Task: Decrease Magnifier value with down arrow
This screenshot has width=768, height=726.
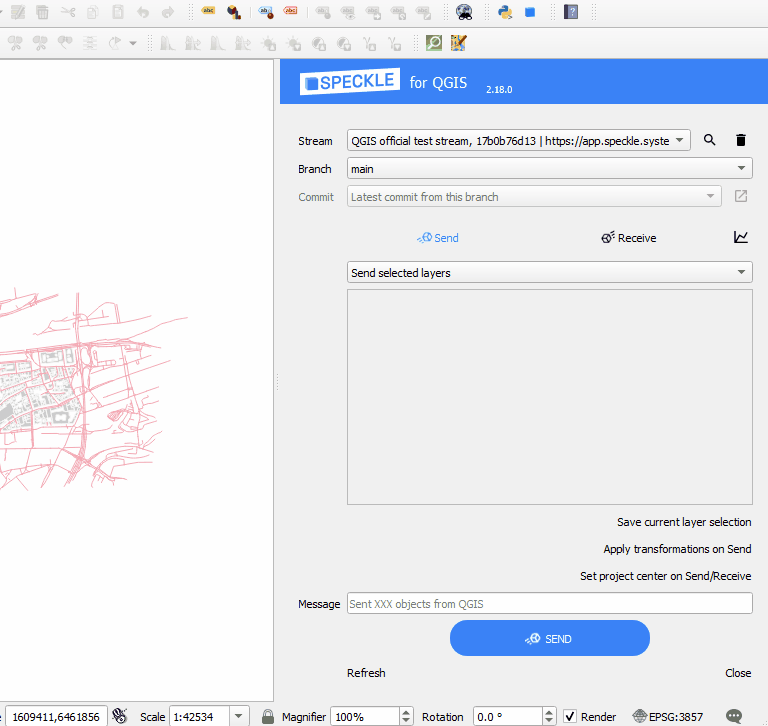Action: 406,721
